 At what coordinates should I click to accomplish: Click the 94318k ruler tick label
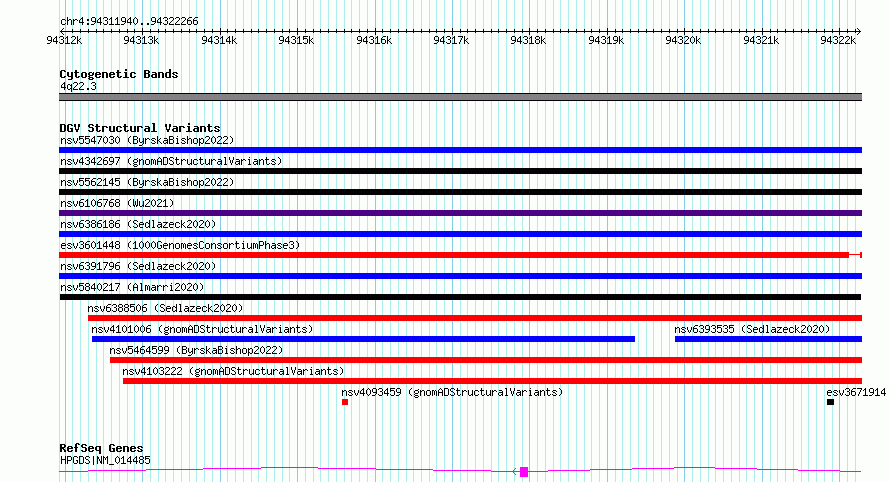[x=528, y=40]
